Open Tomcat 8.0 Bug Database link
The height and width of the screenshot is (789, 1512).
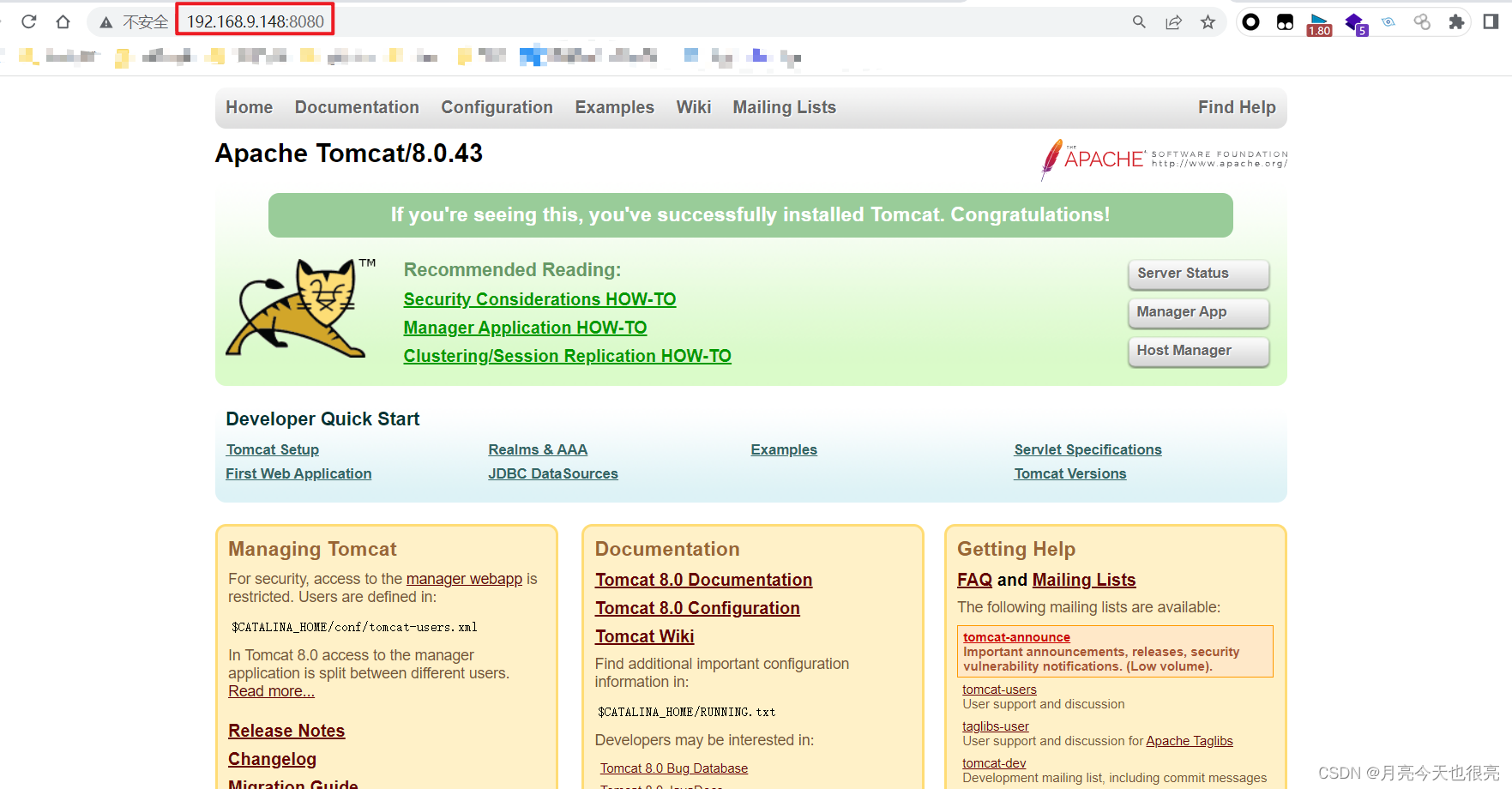[673, 768]
